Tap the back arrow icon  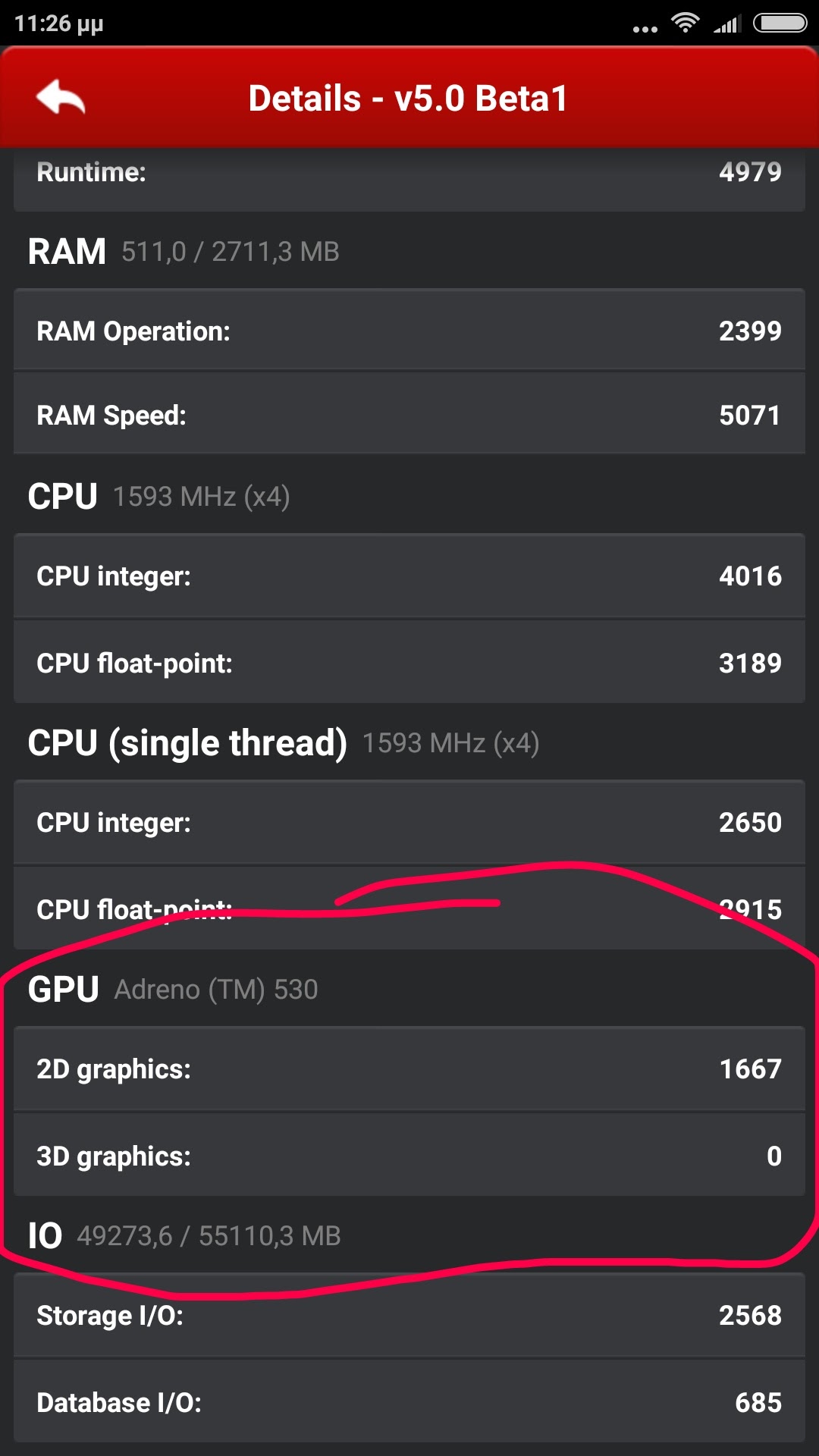point(61,97)
